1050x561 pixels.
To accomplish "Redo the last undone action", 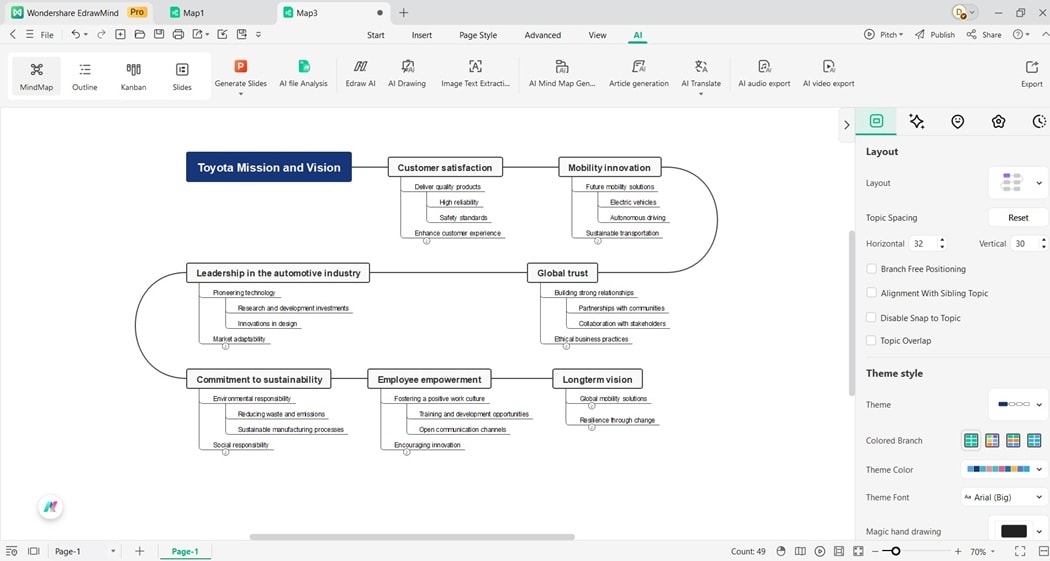I will click(x=101, y=34).
